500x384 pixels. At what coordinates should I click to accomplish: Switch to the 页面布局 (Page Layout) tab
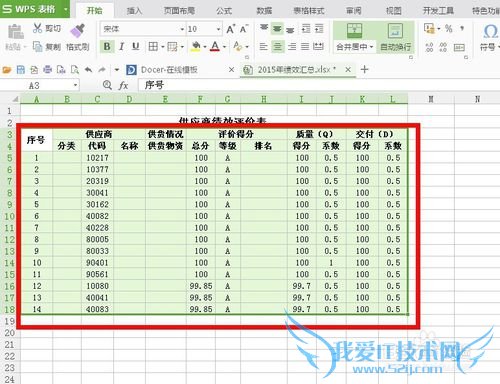tap(179, 11)
